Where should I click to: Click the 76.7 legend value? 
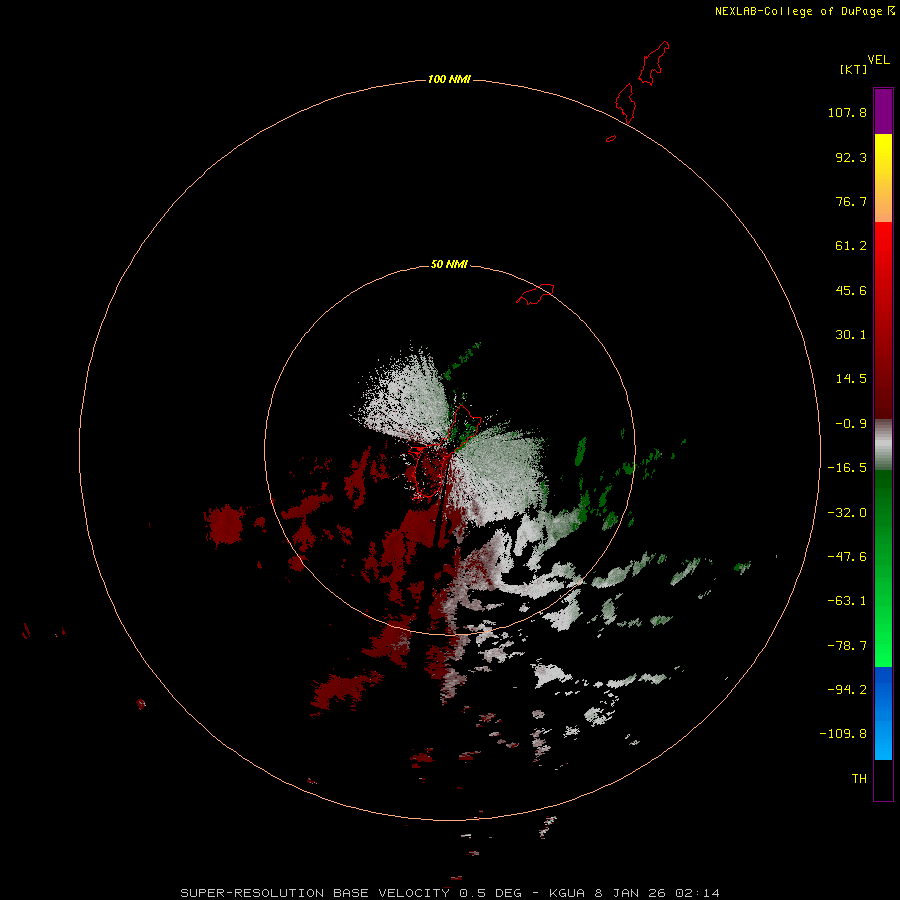point(851,201)
